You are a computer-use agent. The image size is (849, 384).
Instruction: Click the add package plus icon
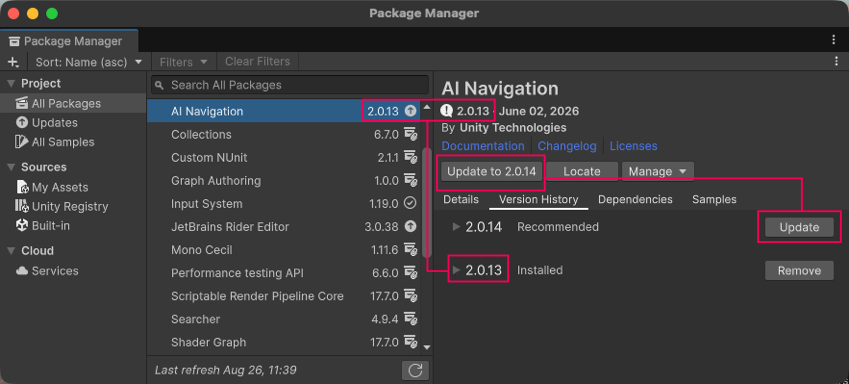pos(13,62)
